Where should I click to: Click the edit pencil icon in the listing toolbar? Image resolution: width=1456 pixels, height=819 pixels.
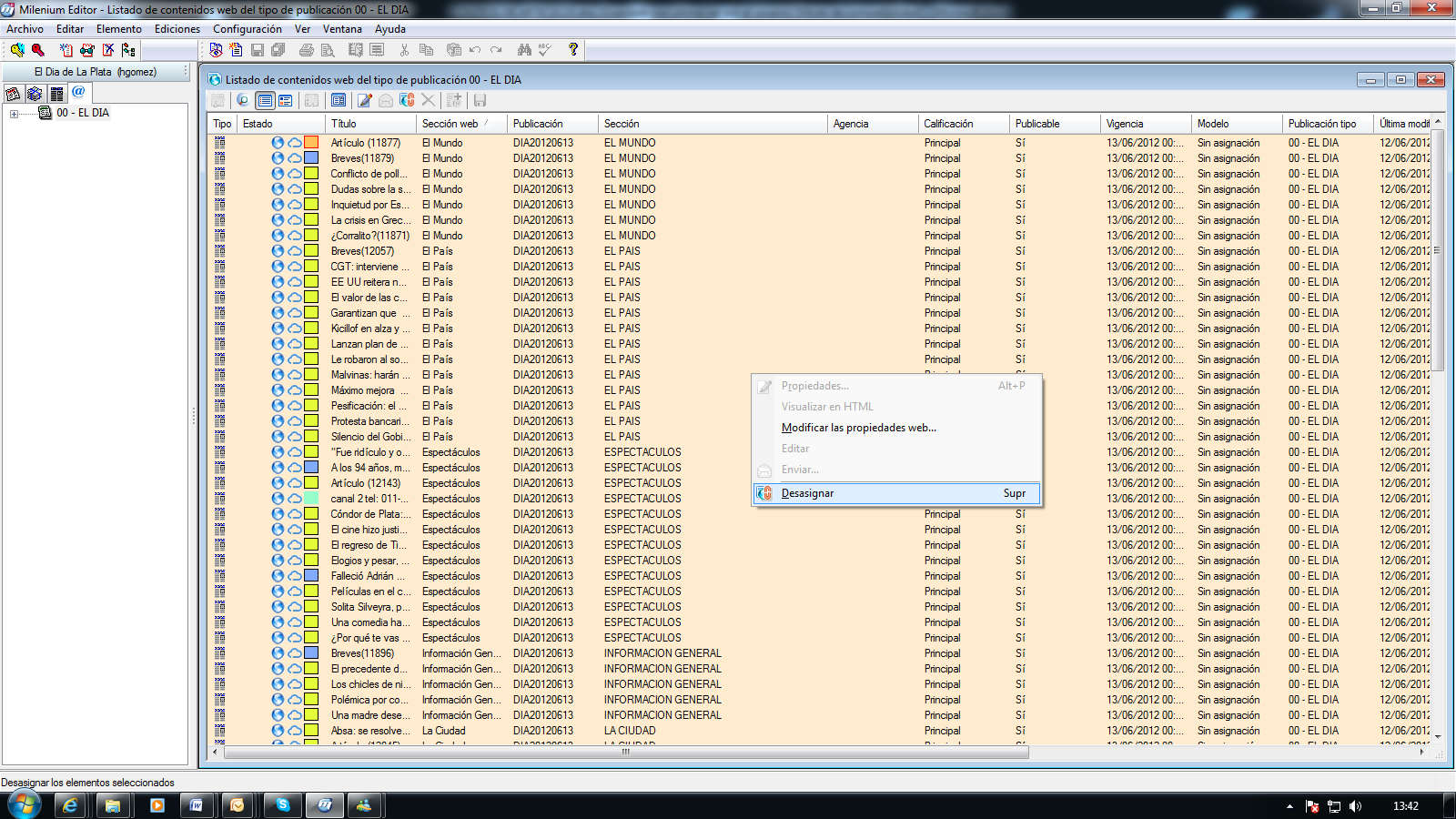(x=363, y=100)
